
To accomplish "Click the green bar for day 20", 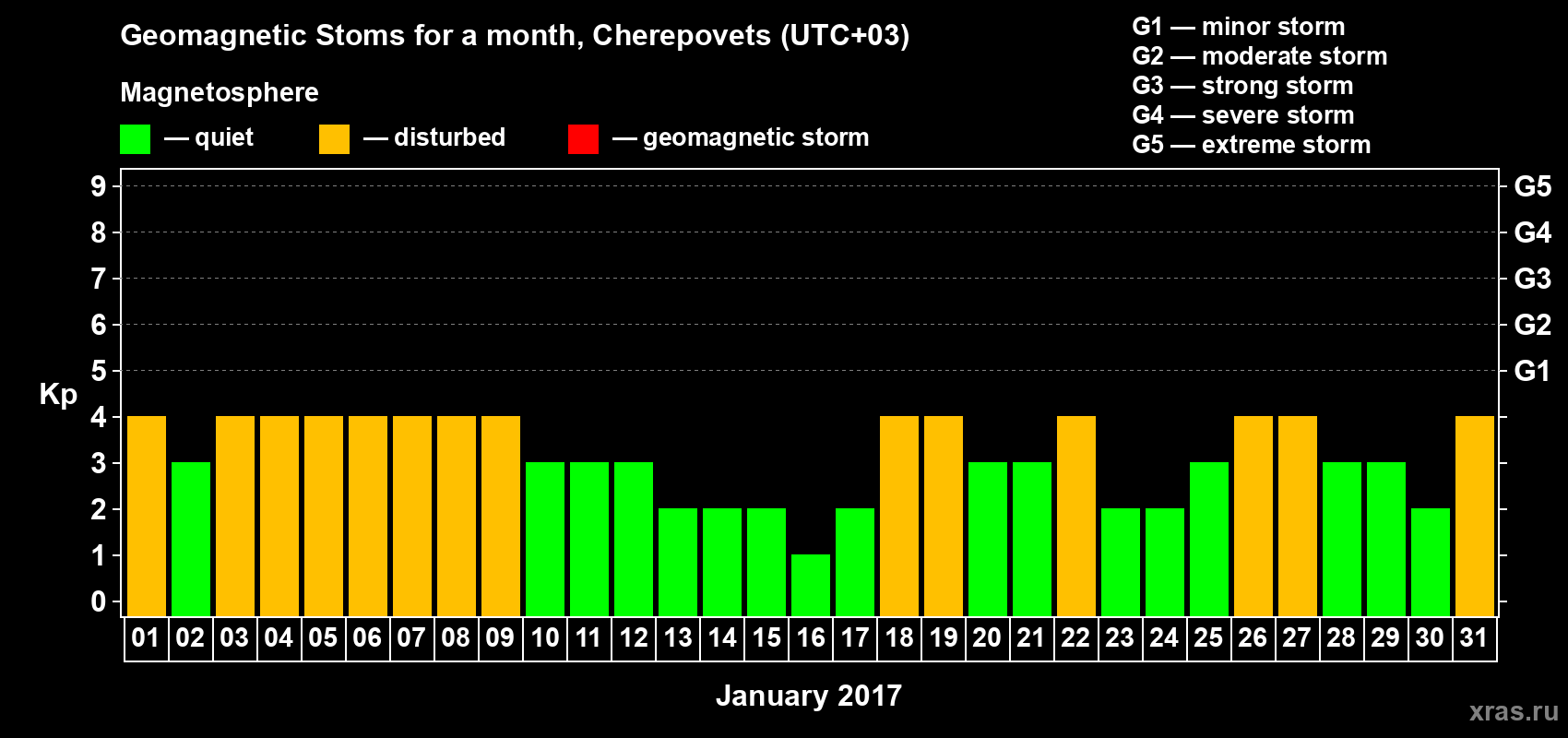I will pyautogui.click(x=988, y=539).
